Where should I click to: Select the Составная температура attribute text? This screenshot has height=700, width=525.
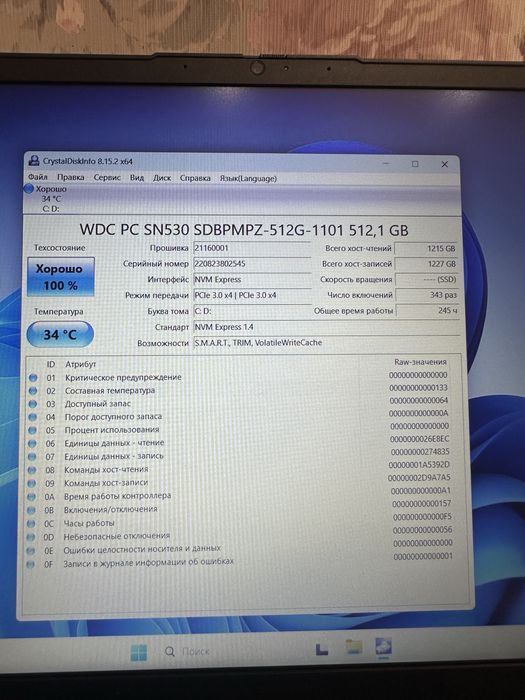click(110, 390)
